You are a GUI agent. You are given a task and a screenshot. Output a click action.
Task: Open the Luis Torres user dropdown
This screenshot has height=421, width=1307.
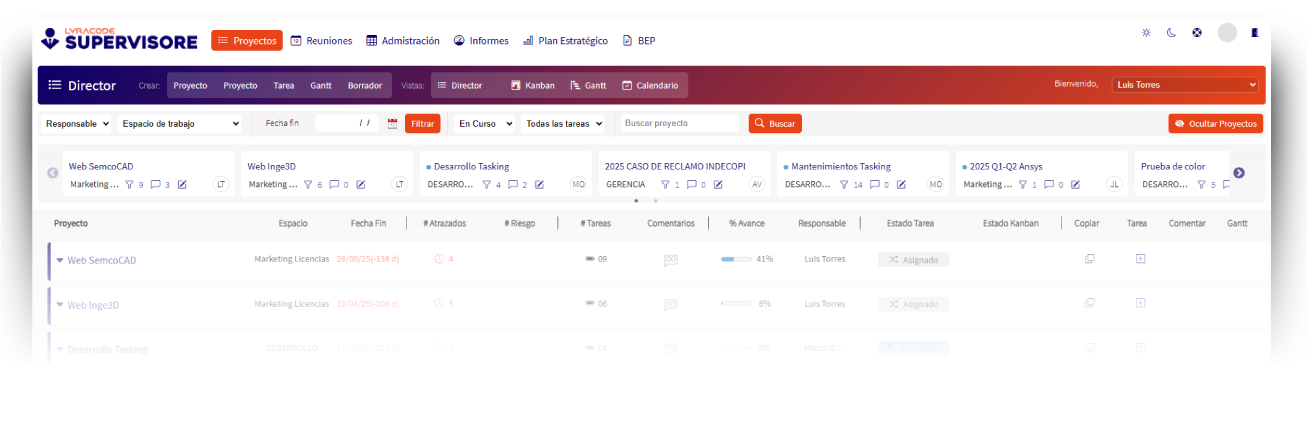[x=1185, y=85]
